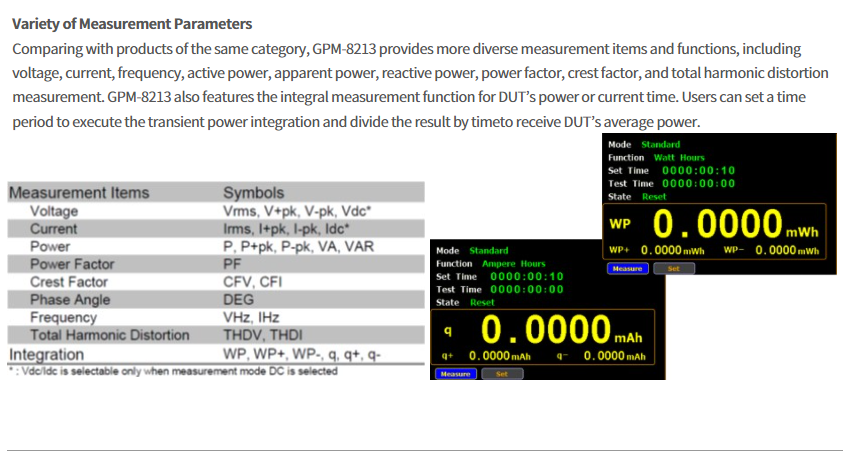Viewport: 845px width, 460px height.
Task: Select the 'P, P+pk, P-pk, VA, VAR' cell
Action: tap(299, 247)
